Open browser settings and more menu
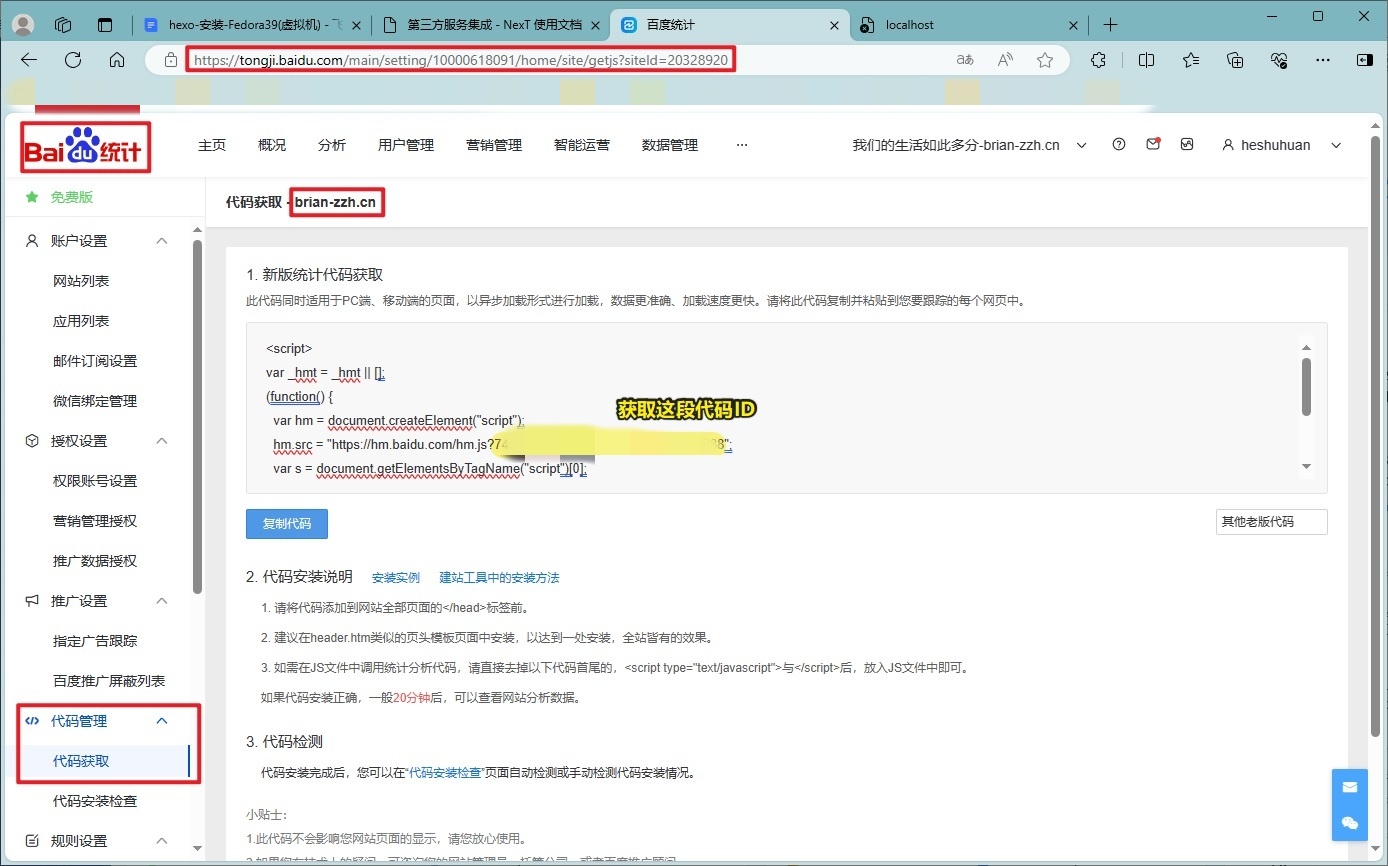This screenshot has height=866, width=1388. (x=1323, y=60)
